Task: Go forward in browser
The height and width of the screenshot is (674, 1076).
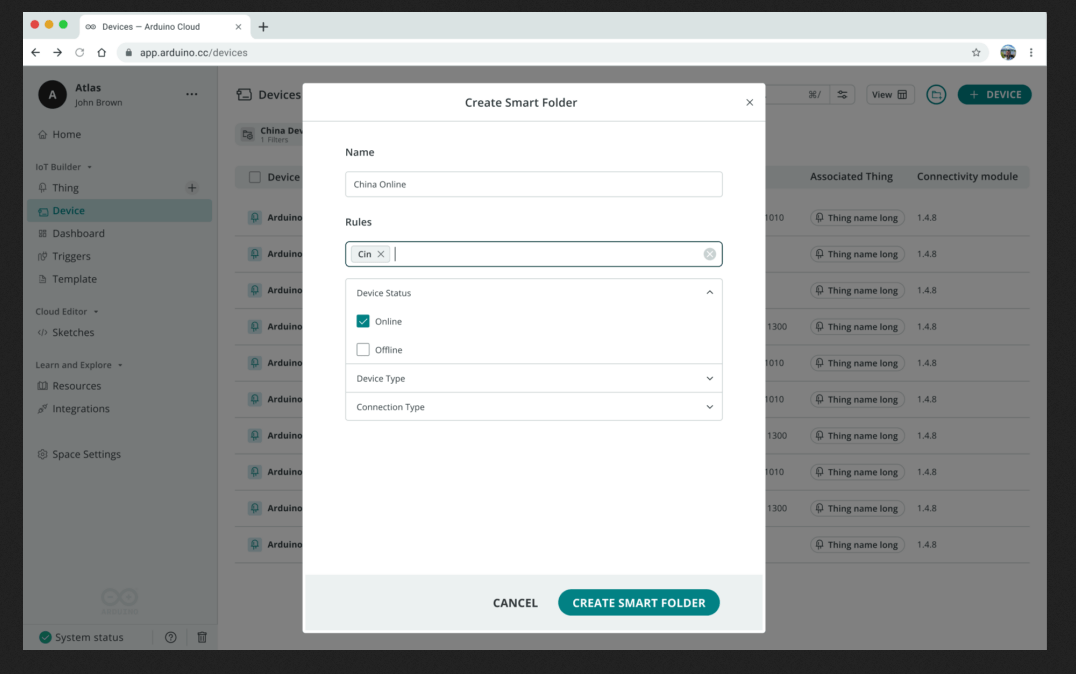Action: (x=58, y=52)
